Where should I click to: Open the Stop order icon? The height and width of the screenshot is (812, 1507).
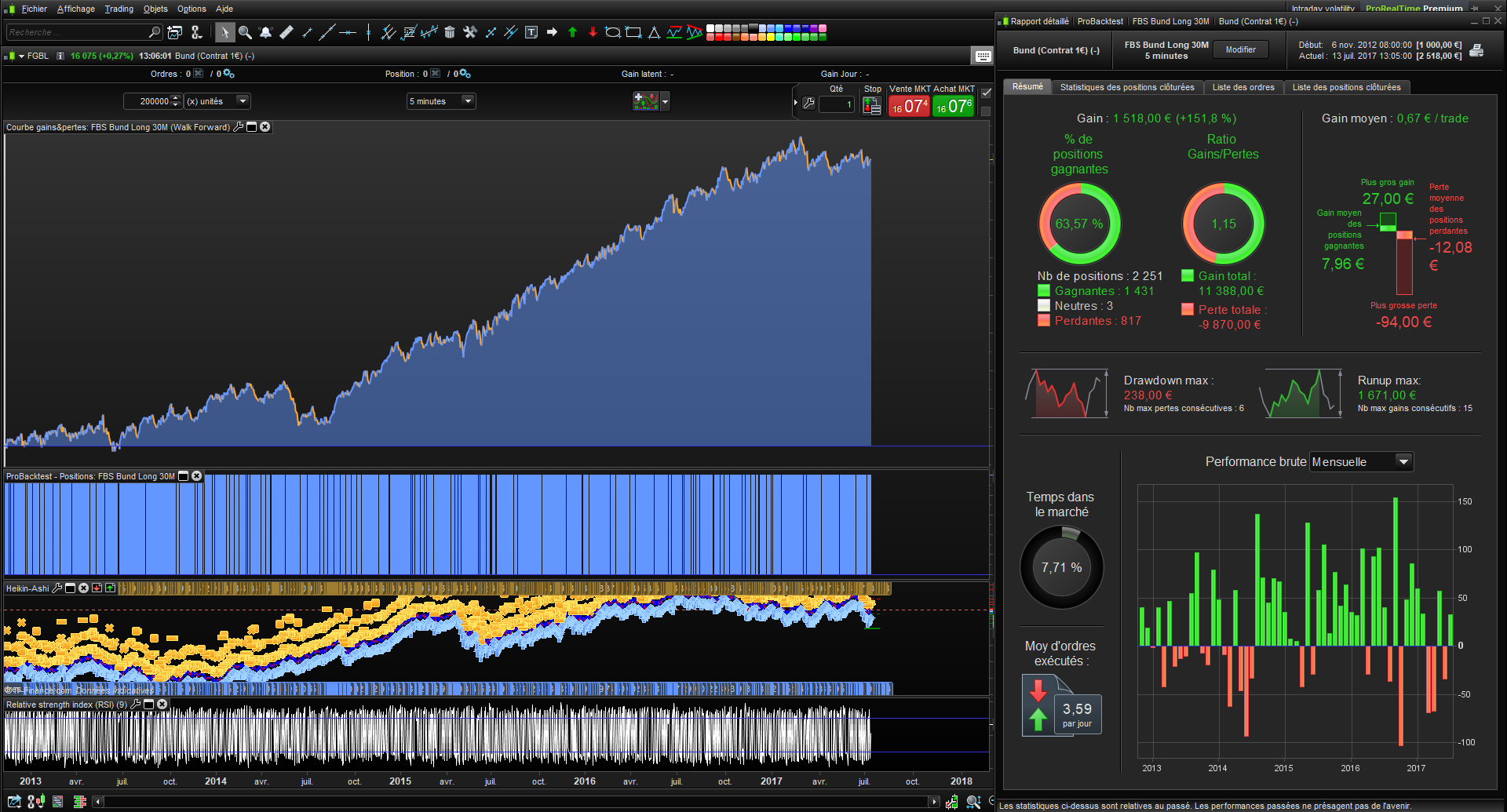[x=871, y=105]
